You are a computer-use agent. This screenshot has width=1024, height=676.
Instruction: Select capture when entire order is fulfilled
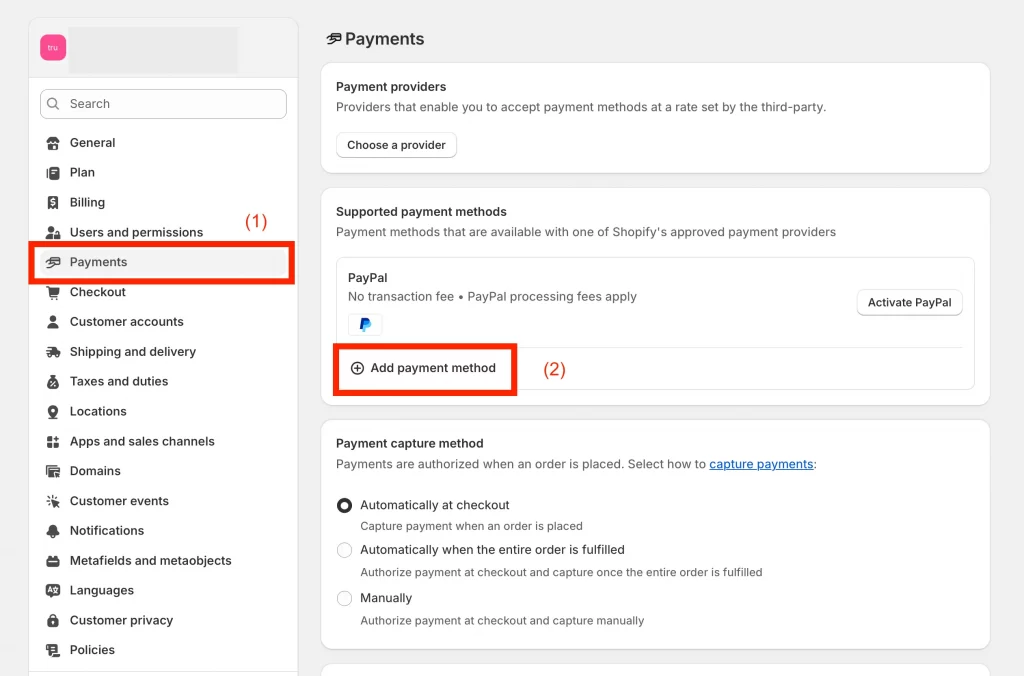point(344,550)
